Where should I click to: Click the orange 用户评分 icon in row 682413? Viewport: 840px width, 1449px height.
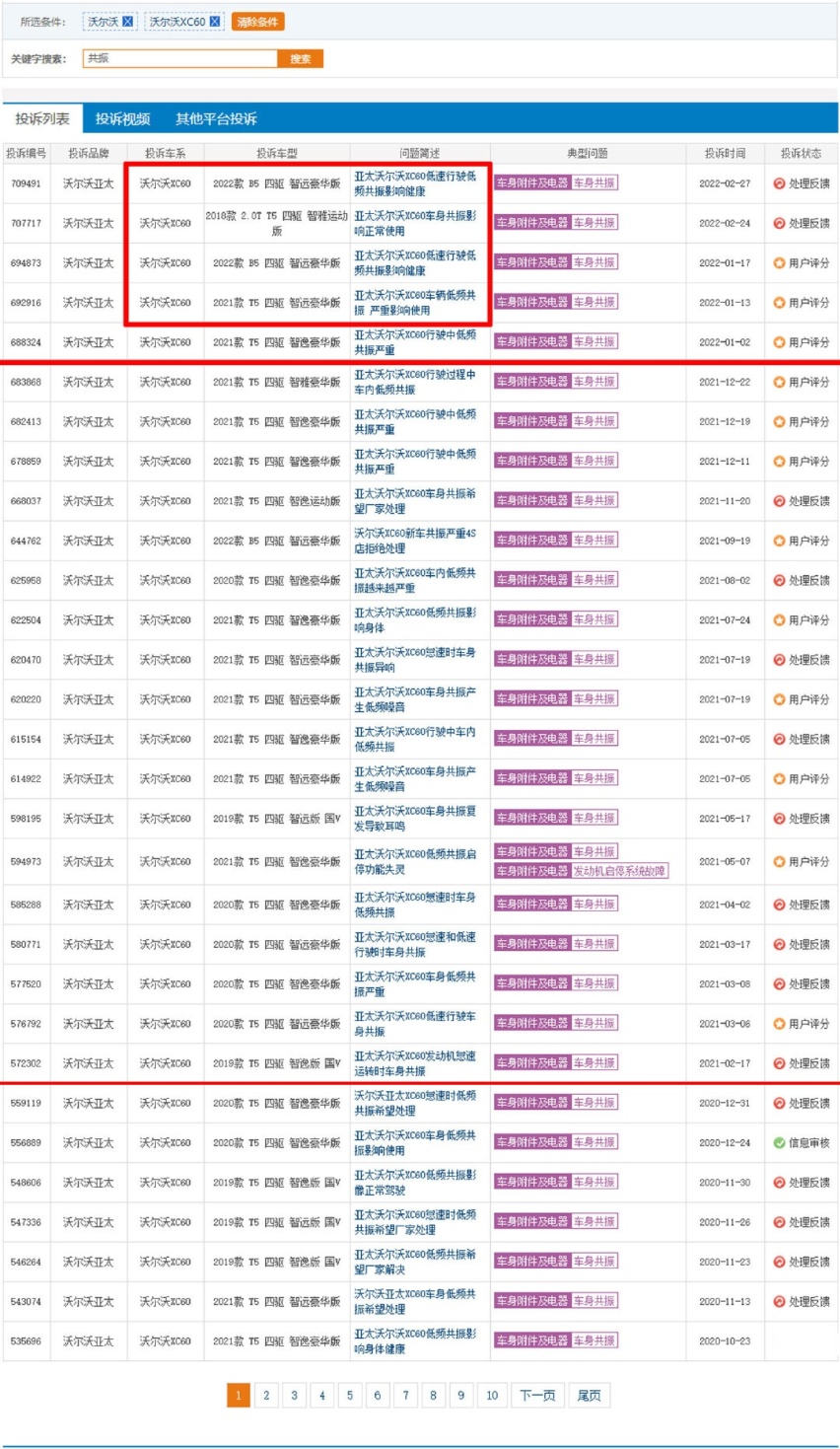click(x=779, y=422)
